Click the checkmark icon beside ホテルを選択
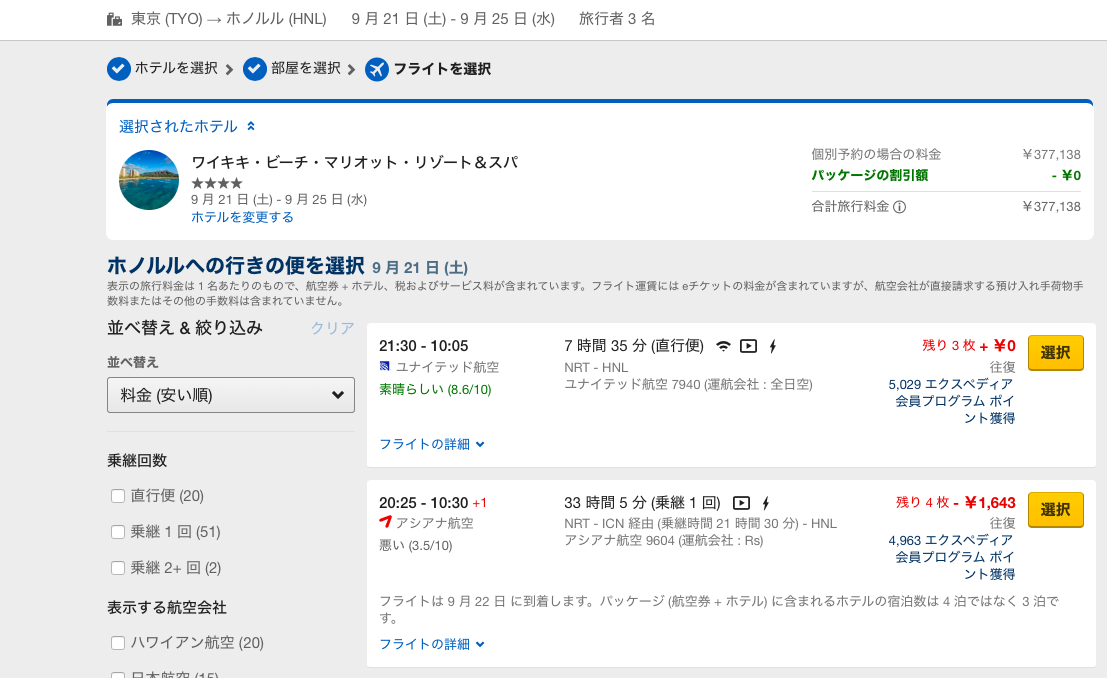Image resolution: width=1107 pixels, height=678 pixels. [x=118, y=70]
